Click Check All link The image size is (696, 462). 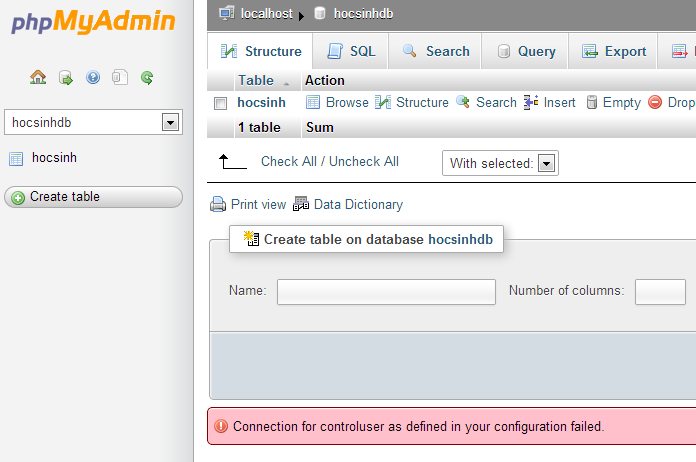[x=289, y=162]
